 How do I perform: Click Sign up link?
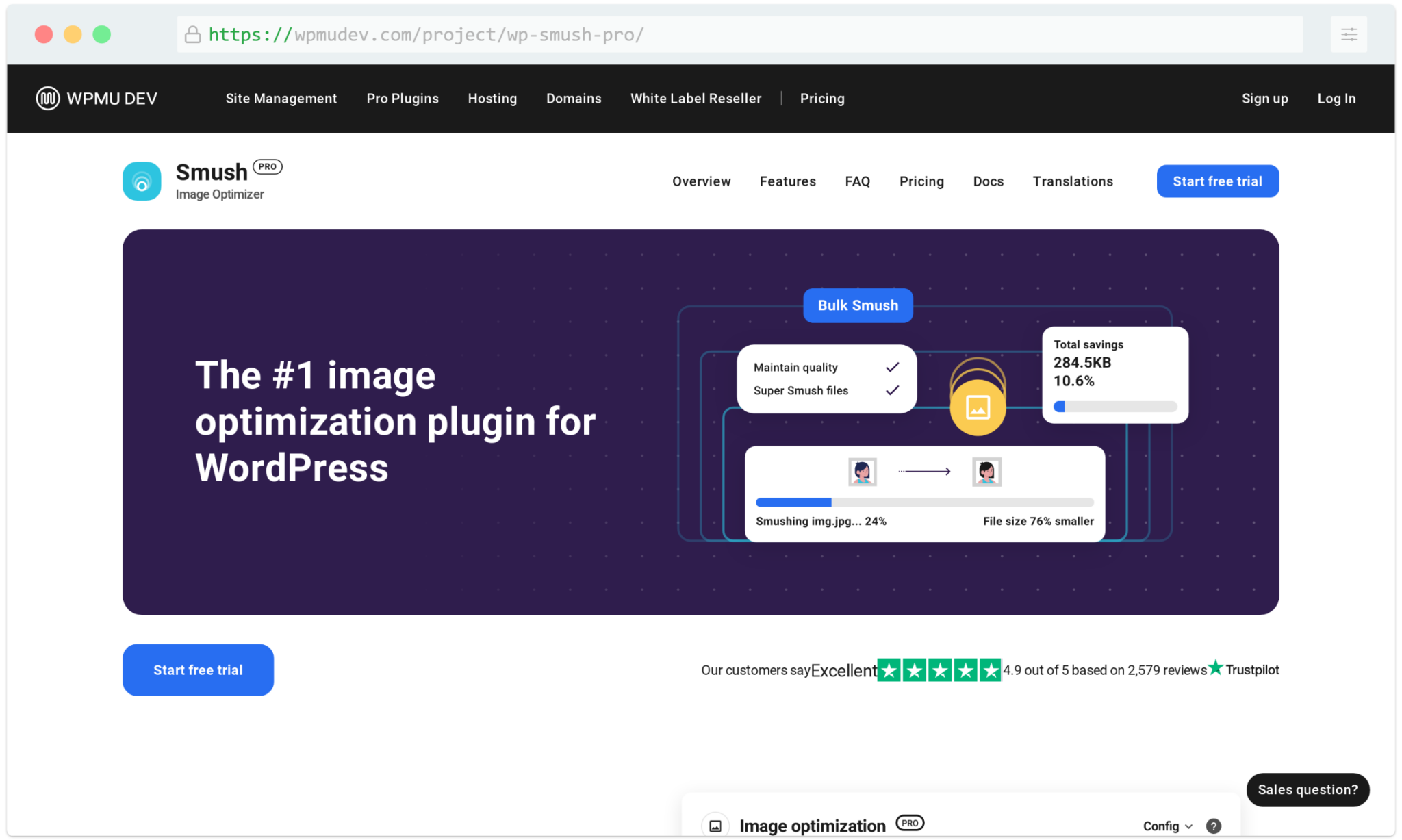click(1264, 99)
